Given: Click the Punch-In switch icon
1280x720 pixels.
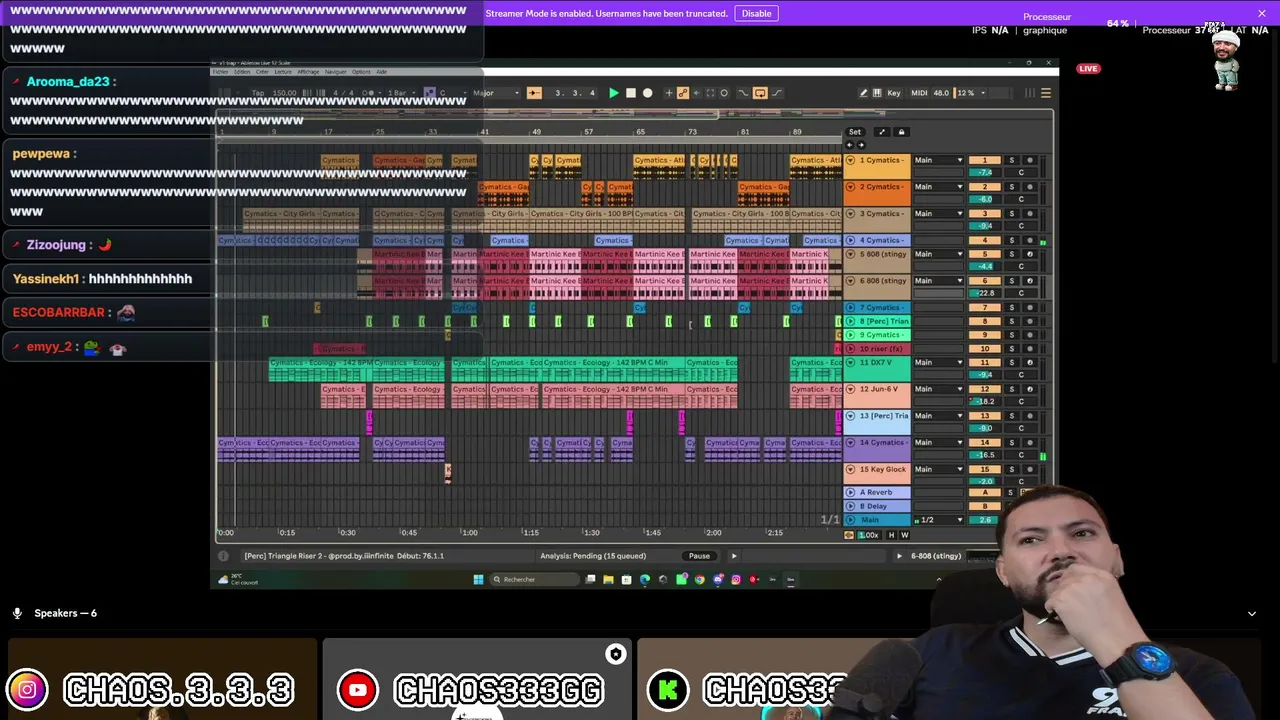Looking at the screenshot, I should click(x=743, y=93).
